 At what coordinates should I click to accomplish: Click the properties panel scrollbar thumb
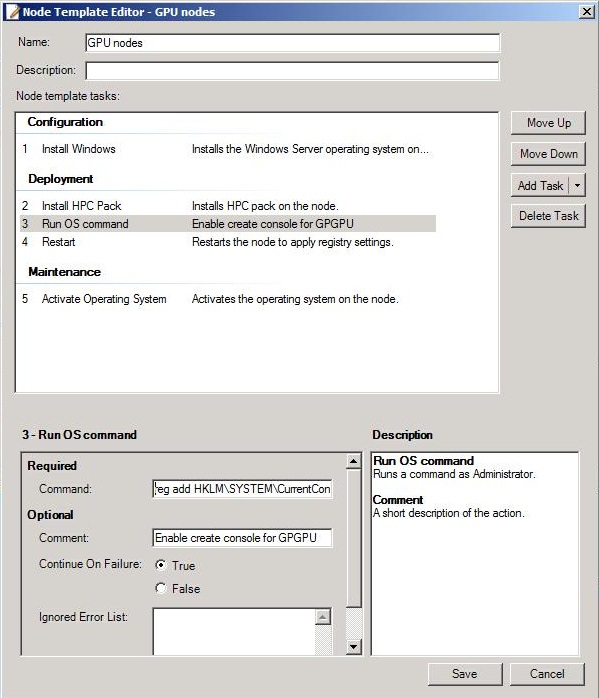point(353,538)
